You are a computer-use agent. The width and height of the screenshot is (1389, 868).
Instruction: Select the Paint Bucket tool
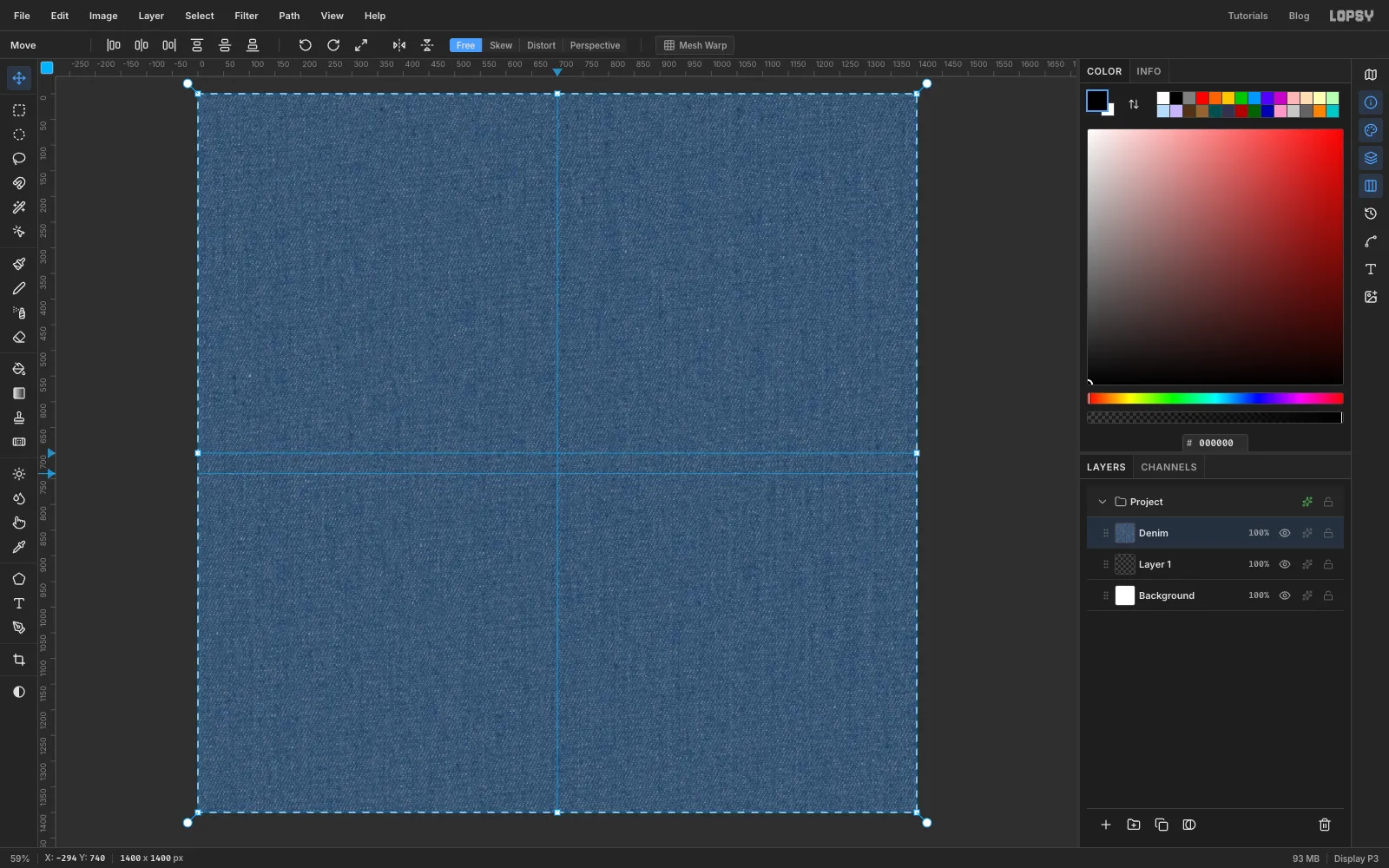pos(18,369)
